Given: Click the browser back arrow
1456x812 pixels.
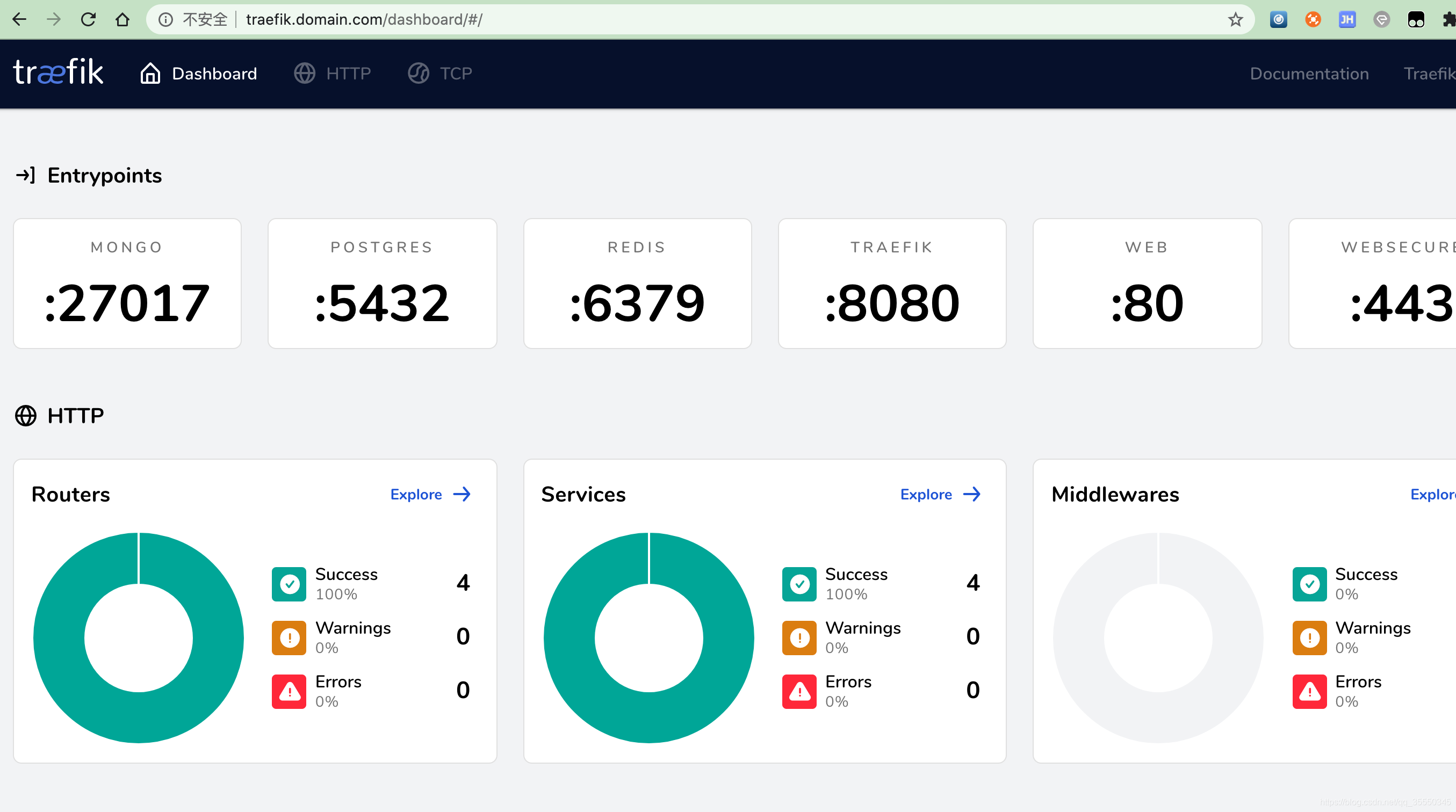Looking at the screenshot, I should 19,20.
